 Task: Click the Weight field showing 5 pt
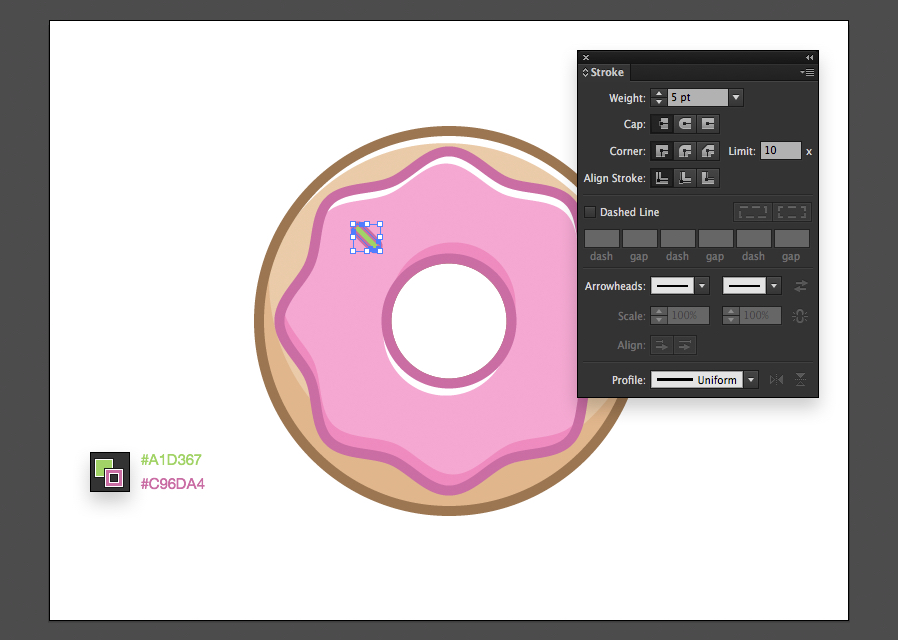click(698, 97)
